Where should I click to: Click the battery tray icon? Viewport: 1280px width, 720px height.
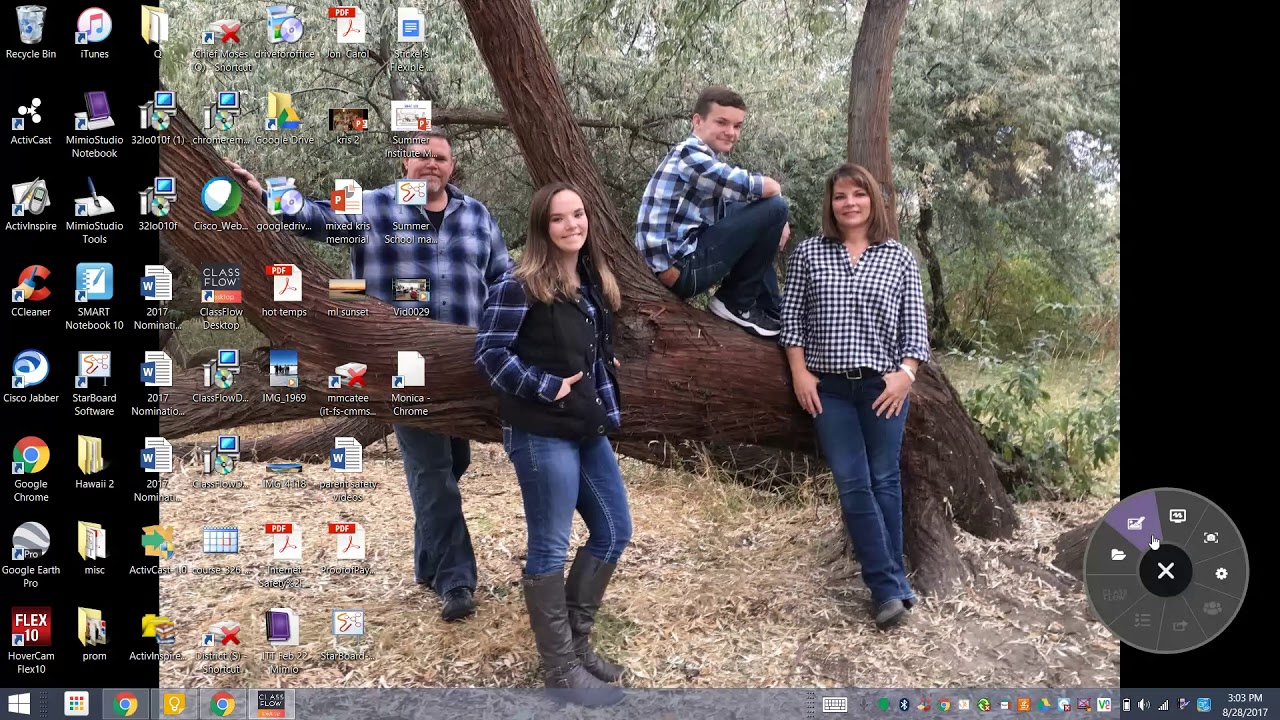pos(1126,705)
